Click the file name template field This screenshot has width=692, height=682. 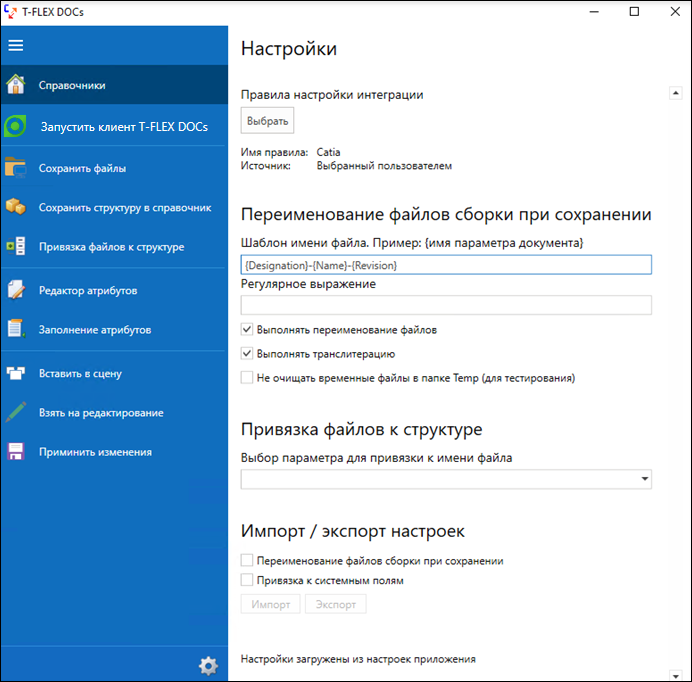[446, 265]
